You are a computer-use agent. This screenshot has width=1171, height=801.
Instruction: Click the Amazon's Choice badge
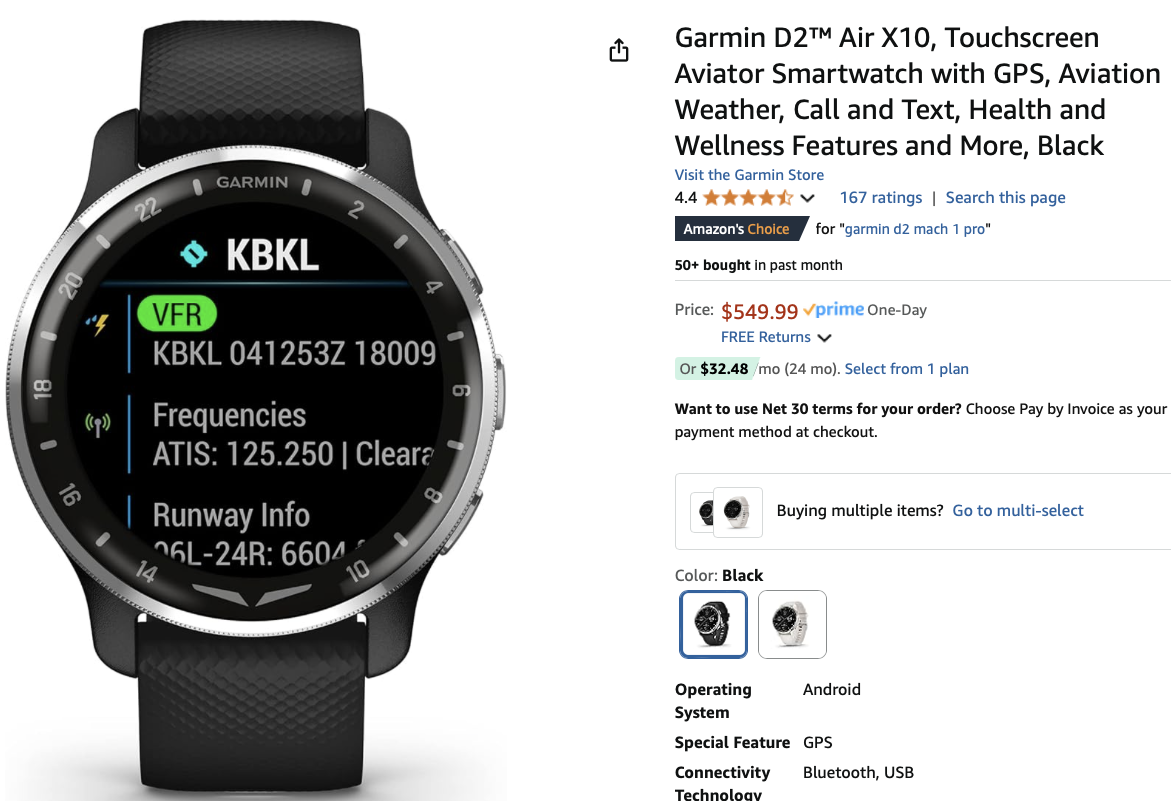[741, 228]
